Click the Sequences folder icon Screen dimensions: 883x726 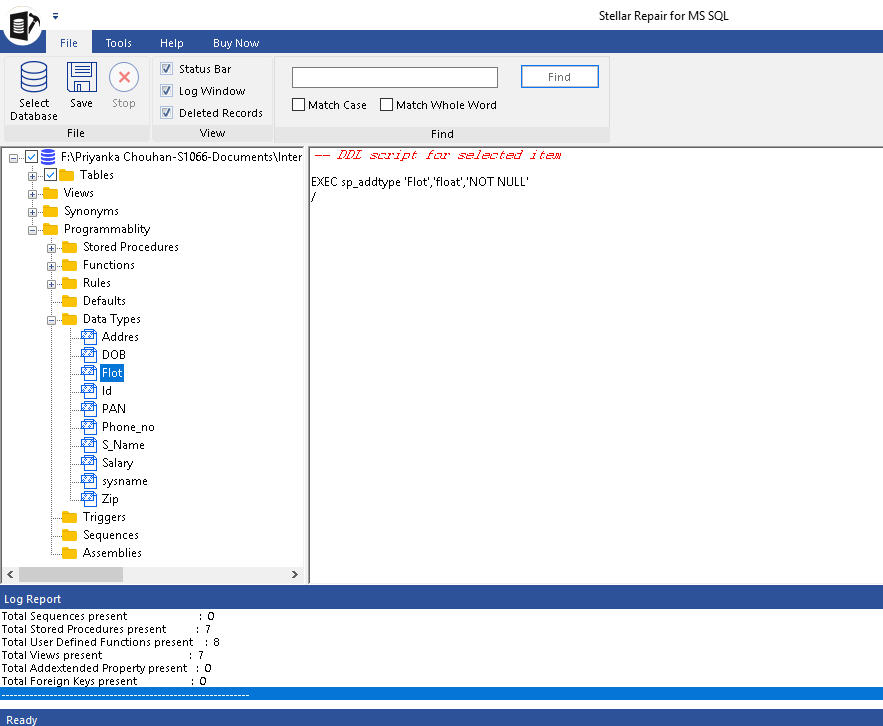[69, 535]
